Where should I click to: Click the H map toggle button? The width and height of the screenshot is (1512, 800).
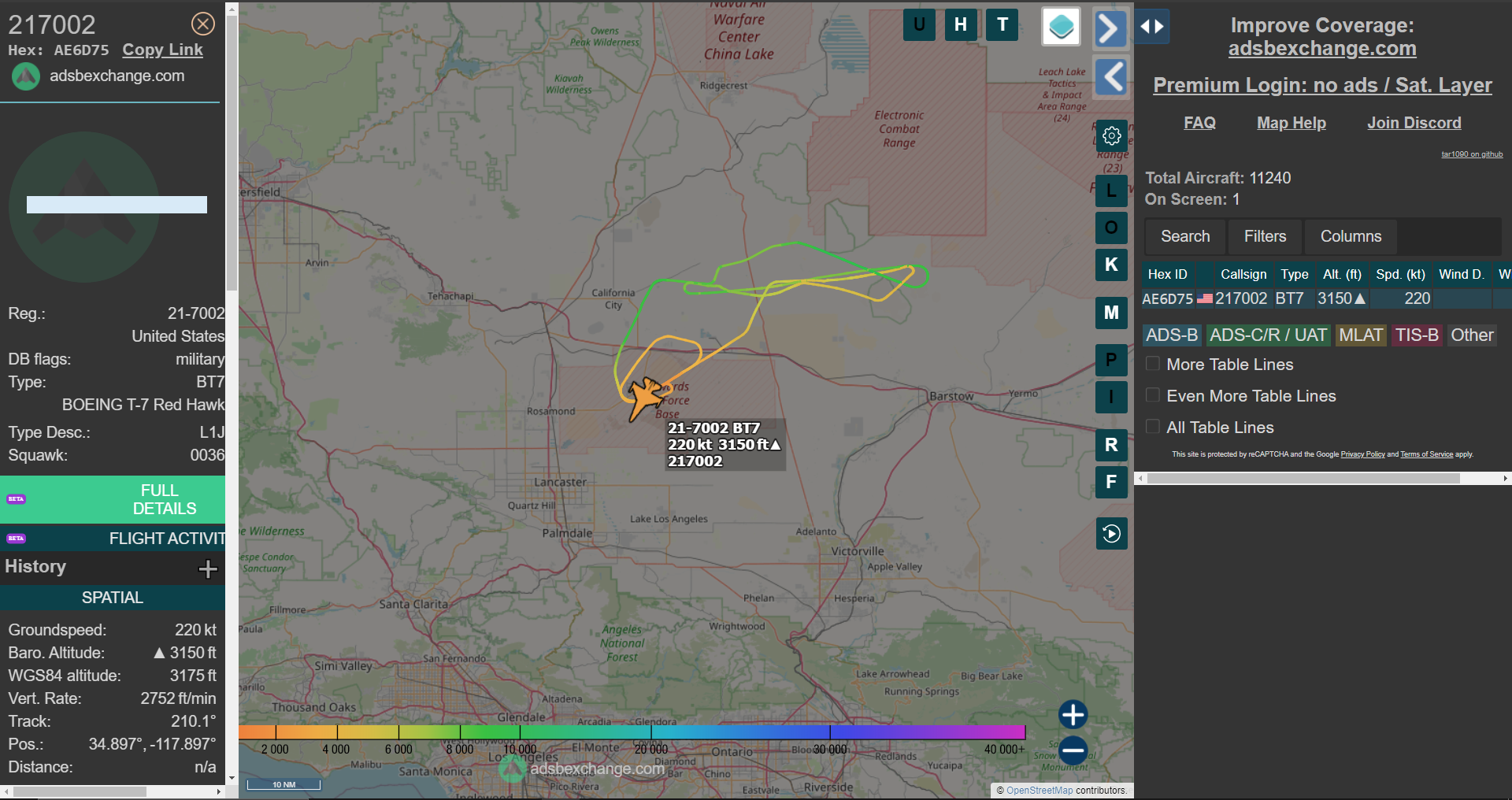tap(961, 24)
